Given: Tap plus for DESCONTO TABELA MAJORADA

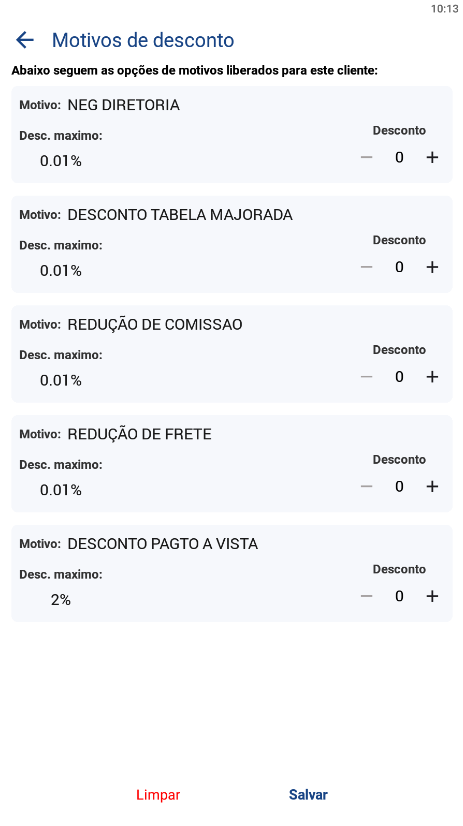Looking at the screenshot, I should coord(432,267).
